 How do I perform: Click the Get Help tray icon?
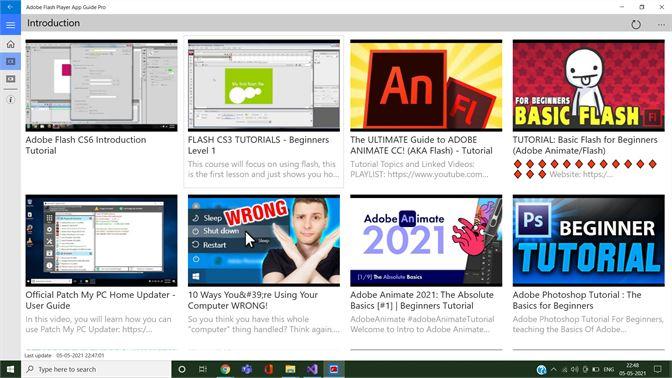pyautogui.click(x=541, y=369)
